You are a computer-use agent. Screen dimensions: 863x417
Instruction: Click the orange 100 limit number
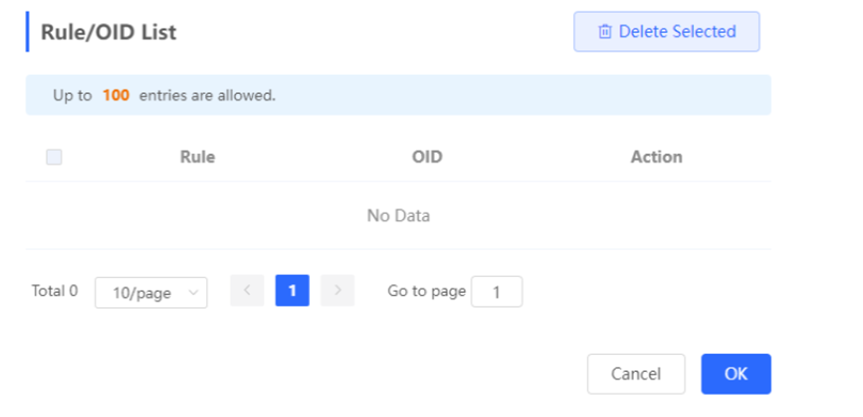coord(116,95)
